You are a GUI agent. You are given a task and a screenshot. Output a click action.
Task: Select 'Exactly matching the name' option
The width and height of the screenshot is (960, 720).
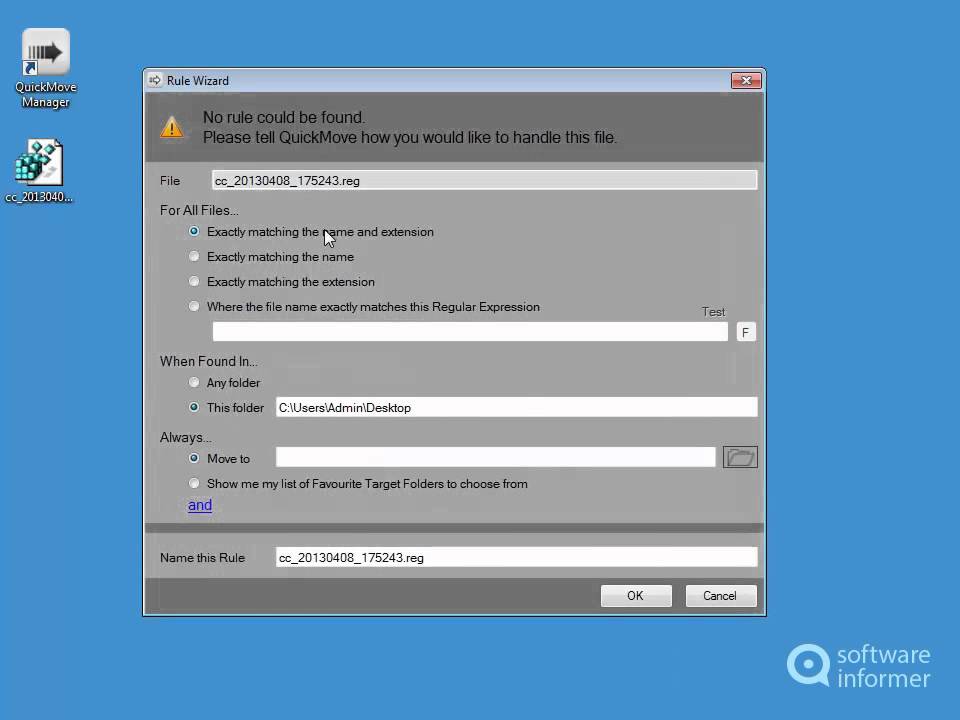tap(194, 257)
